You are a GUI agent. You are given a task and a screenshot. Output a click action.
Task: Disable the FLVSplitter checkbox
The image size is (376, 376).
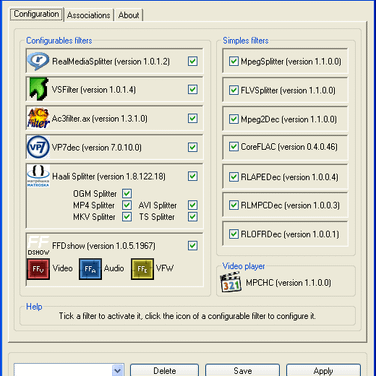(x=234, y=90)
